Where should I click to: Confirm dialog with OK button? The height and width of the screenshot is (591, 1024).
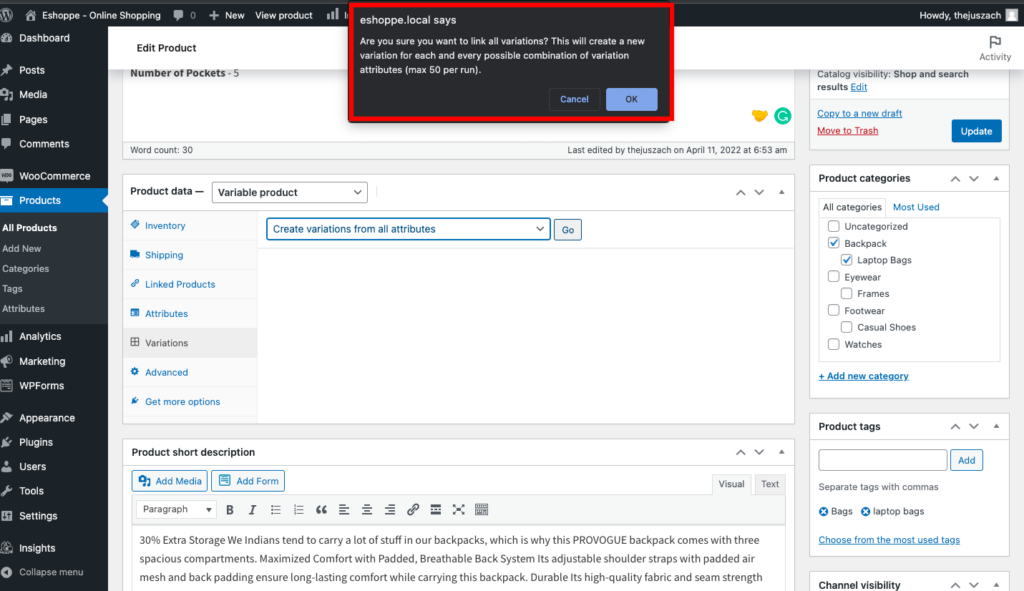tap(631, 99)
